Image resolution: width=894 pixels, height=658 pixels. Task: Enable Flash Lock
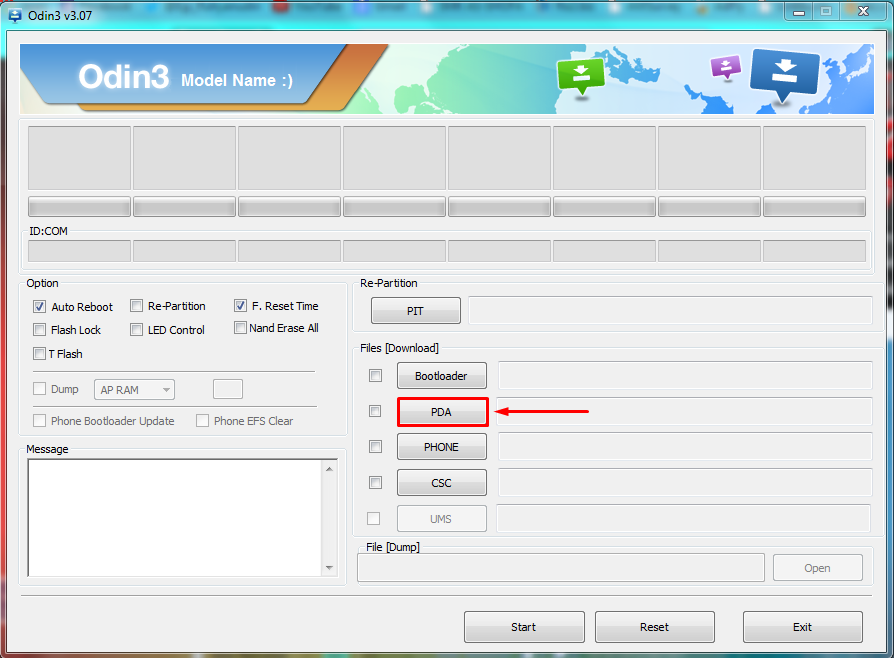tap(39, 329)
